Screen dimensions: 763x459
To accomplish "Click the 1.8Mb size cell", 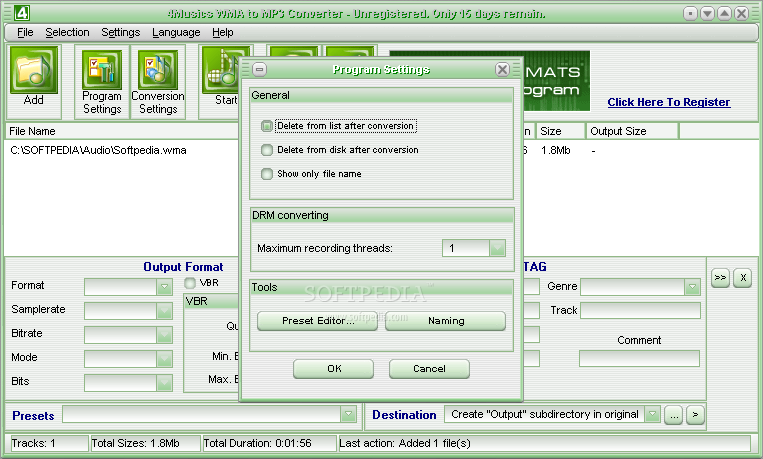I will [x=555, y=150].
